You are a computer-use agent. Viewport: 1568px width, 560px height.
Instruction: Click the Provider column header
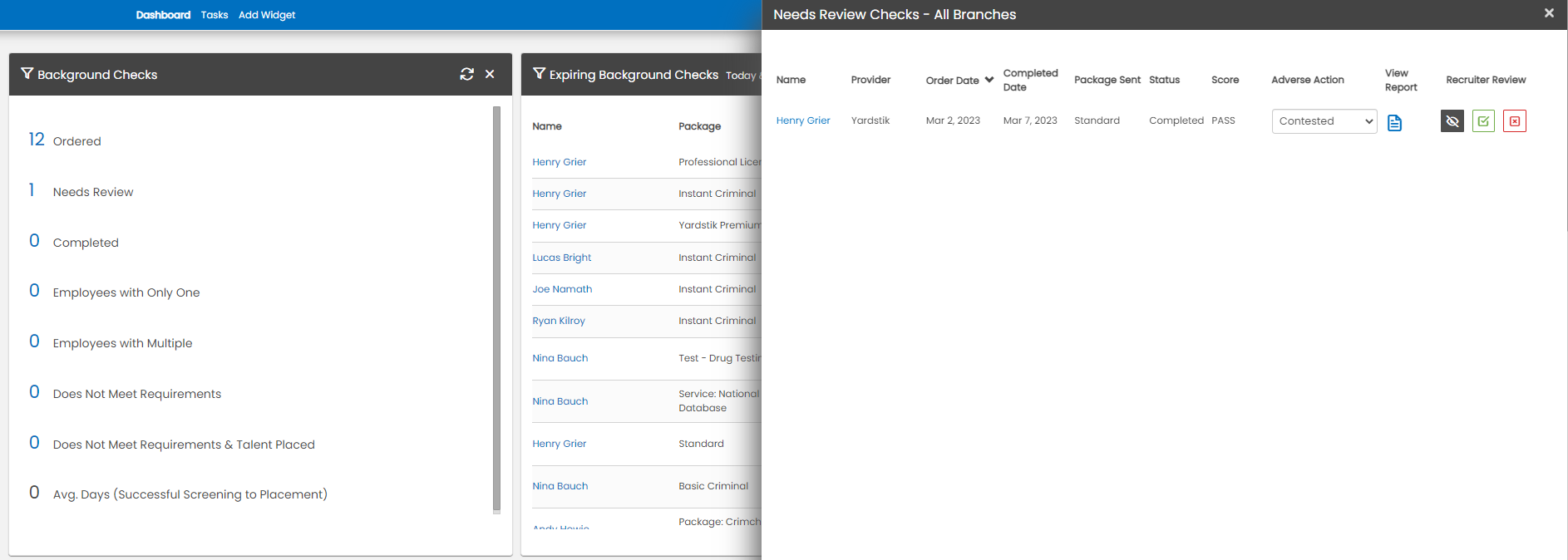(x=870, y=80)
